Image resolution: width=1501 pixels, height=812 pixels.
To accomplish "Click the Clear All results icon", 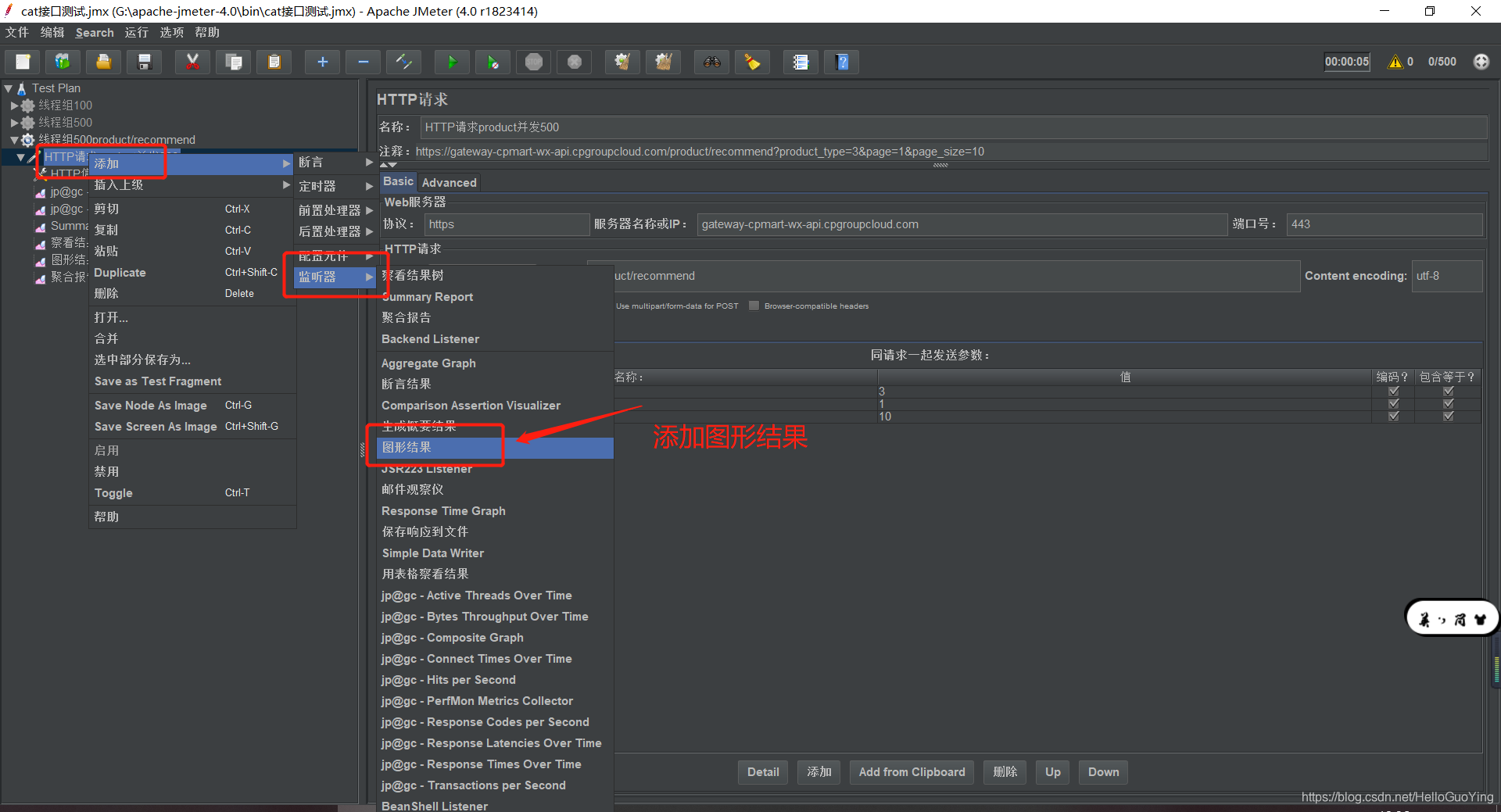I will (664, 62).
